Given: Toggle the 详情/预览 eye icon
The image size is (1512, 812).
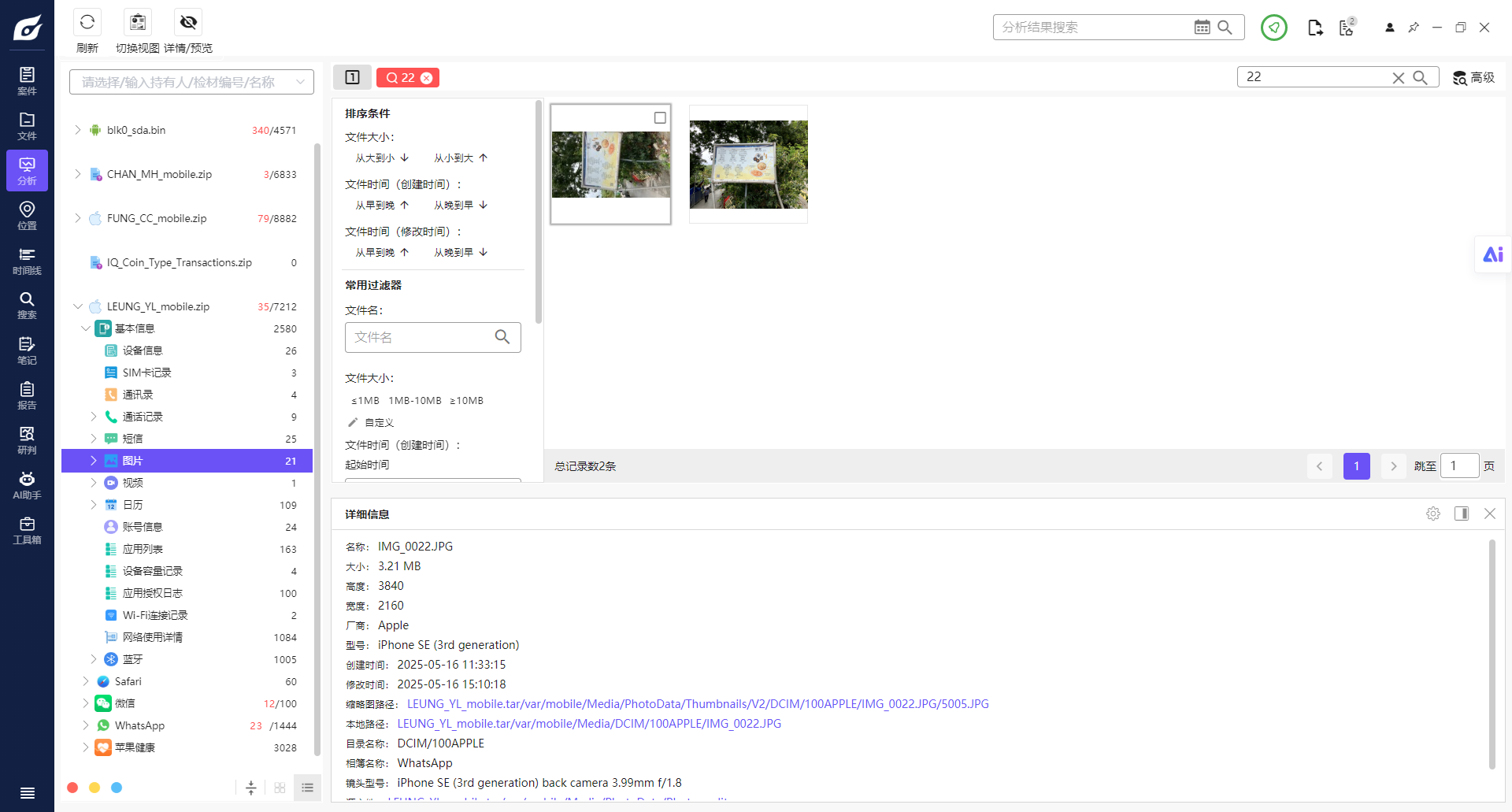Looking at the screenshot, I should (188, 22).
